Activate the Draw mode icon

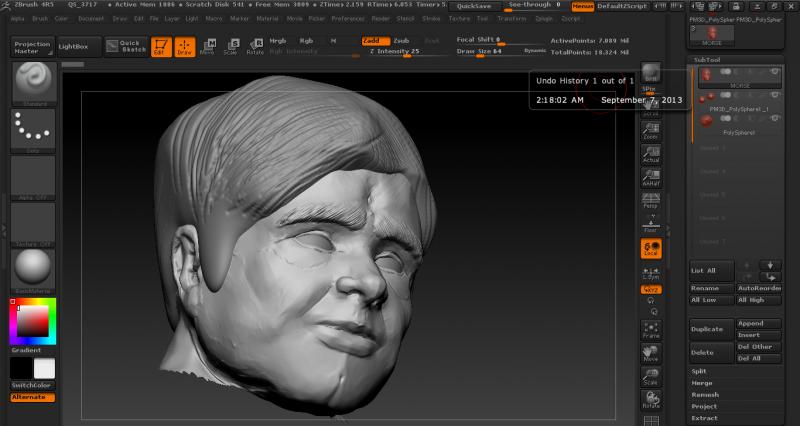point(185,46)
